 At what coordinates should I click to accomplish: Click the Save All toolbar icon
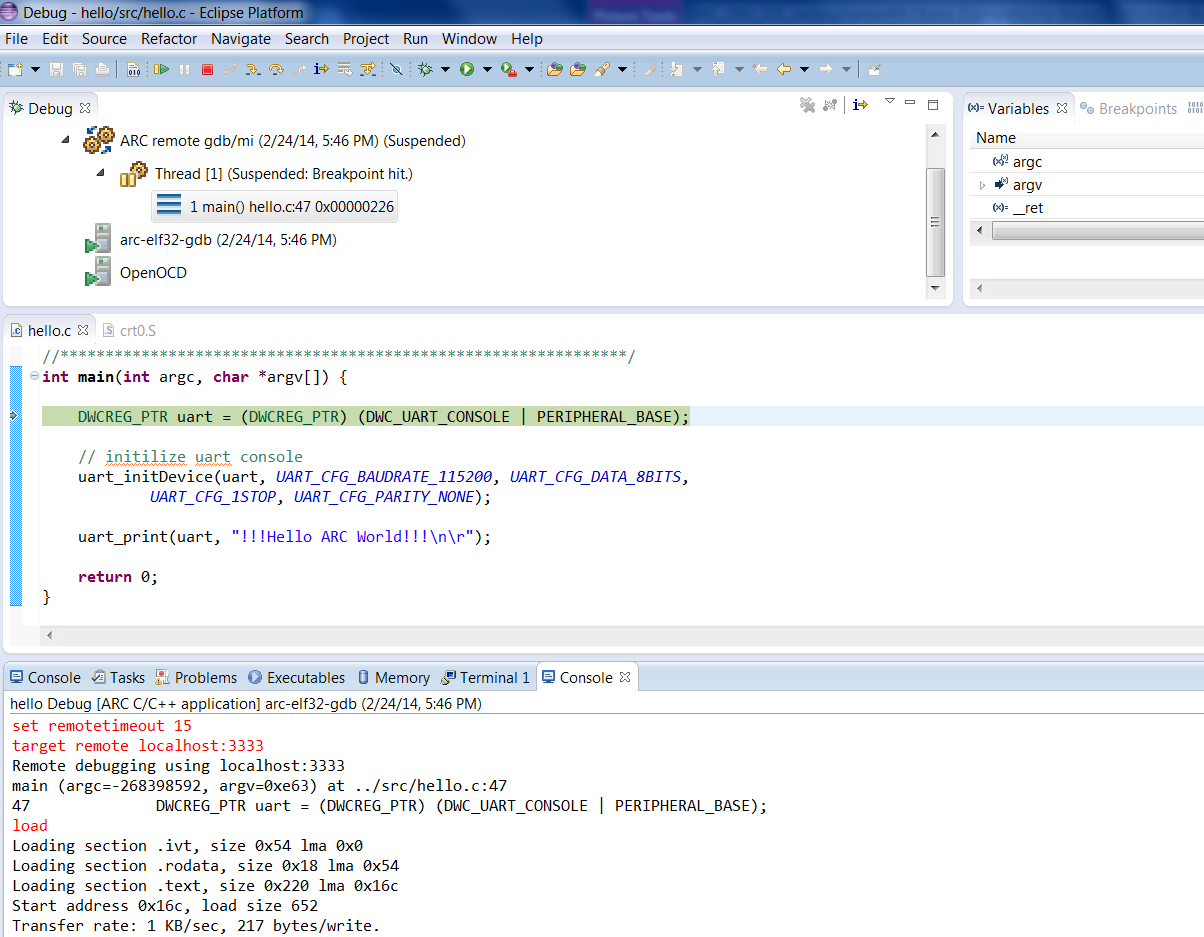(79, 69)
